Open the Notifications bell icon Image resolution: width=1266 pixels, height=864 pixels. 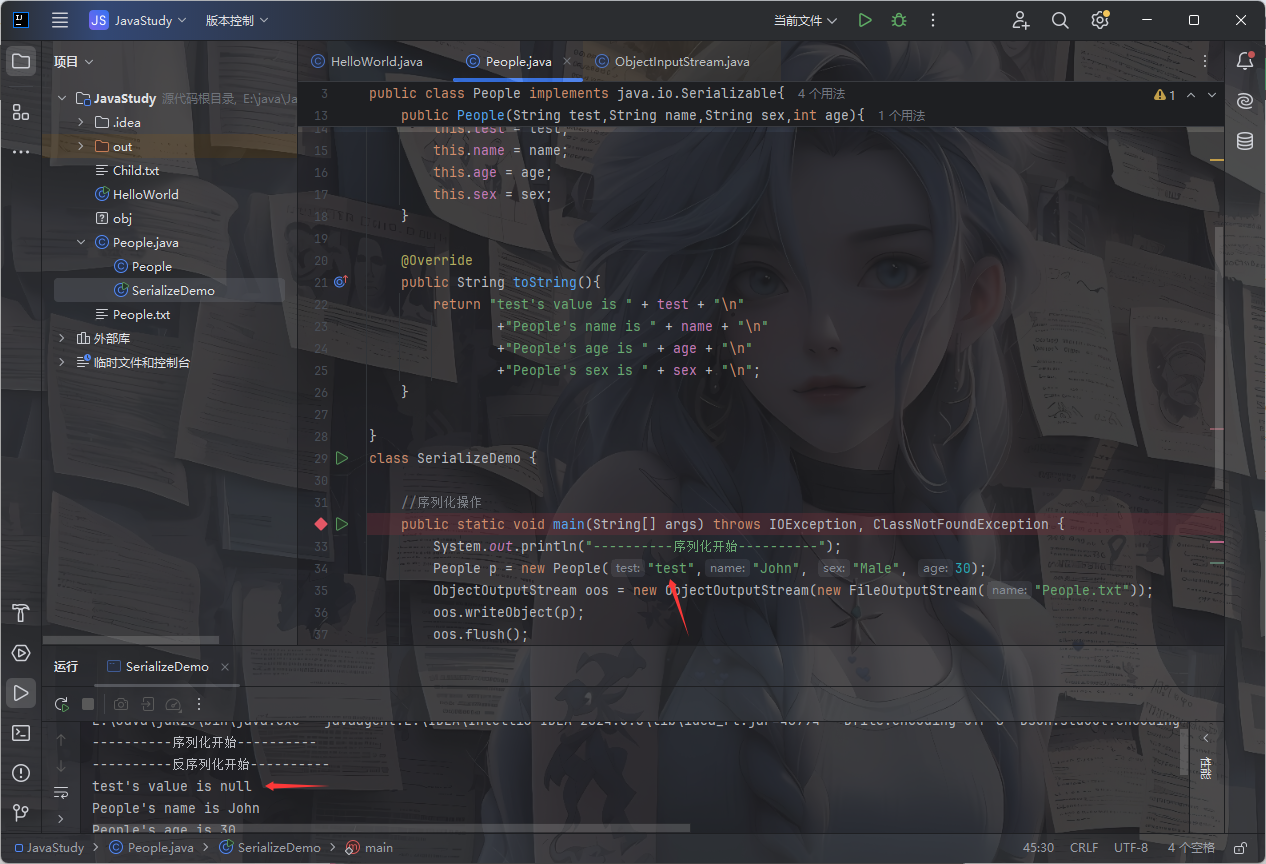click(x=1245, y=62)
